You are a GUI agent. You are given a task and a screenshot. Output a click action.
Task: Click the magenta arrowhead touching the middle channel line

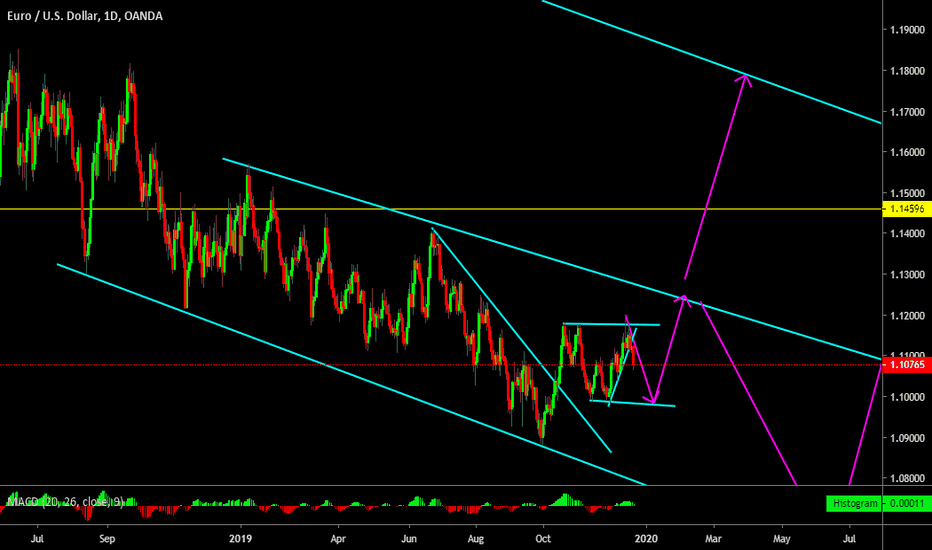pos(684,296)
